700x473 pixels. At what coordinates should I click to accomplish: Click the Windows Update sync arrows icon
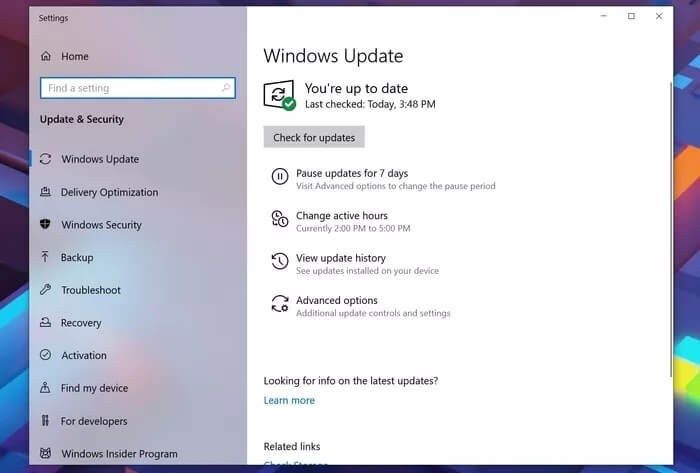click(x=46, y=159)
